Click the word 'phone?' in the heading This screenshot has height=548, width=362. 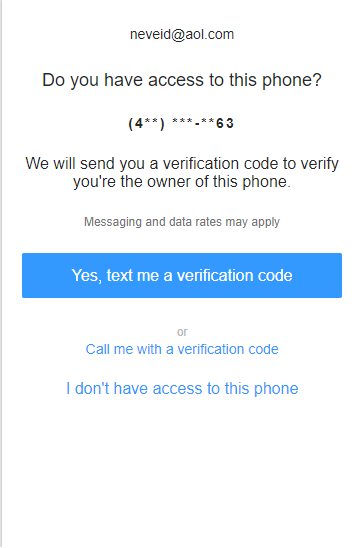point(292,80)
